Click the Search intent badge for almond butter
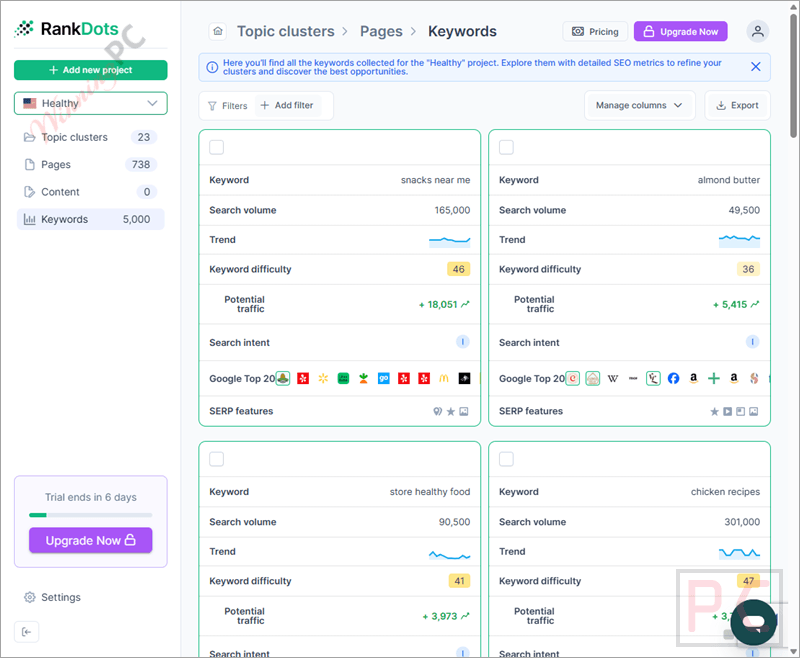This screenshot has width=800, height=658. pos(752,342)
